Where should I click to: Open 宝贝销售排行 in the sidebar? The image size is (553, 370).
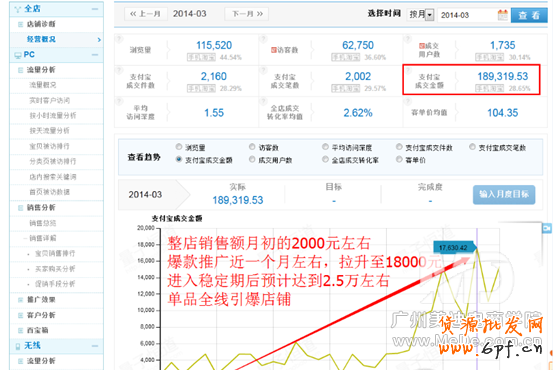pos(55,254)
